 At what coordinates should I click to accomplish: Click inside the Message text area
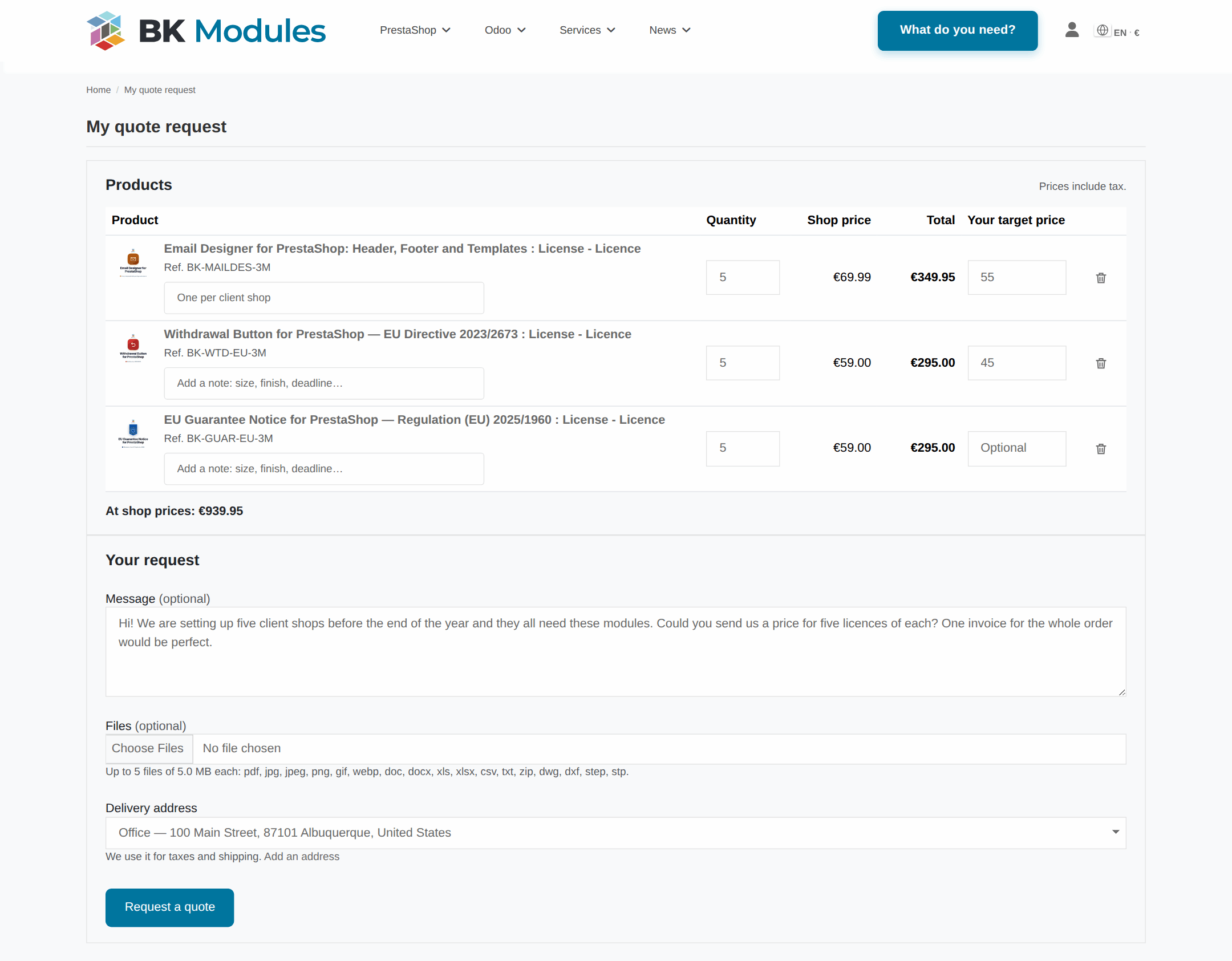point(615,651)
